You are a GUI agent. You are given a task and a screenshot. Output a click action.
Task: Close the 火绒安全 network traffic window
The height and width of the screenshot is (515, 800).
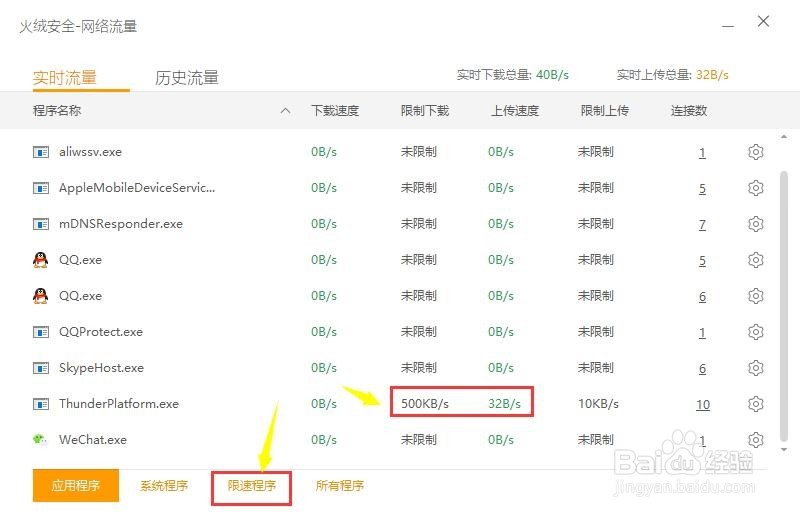click(763, 21)
